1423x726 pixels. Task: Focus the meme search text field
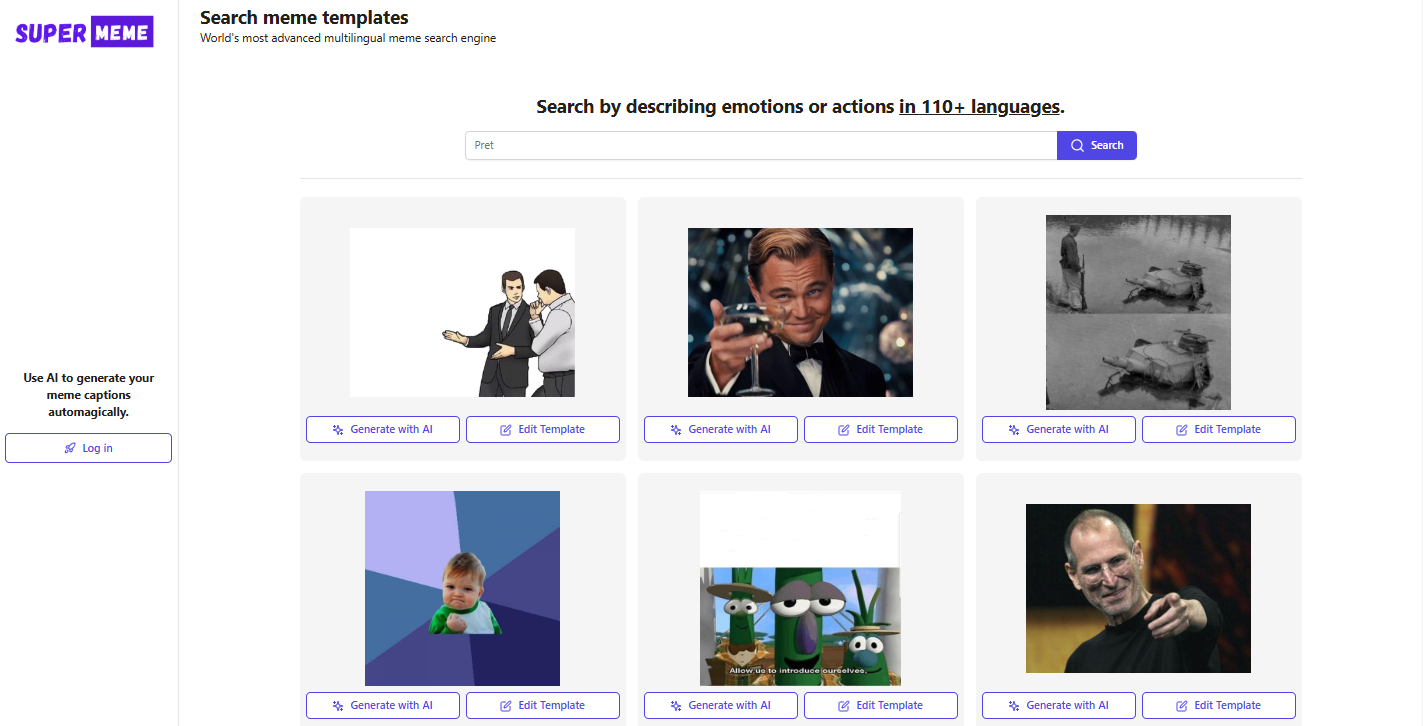760,146
